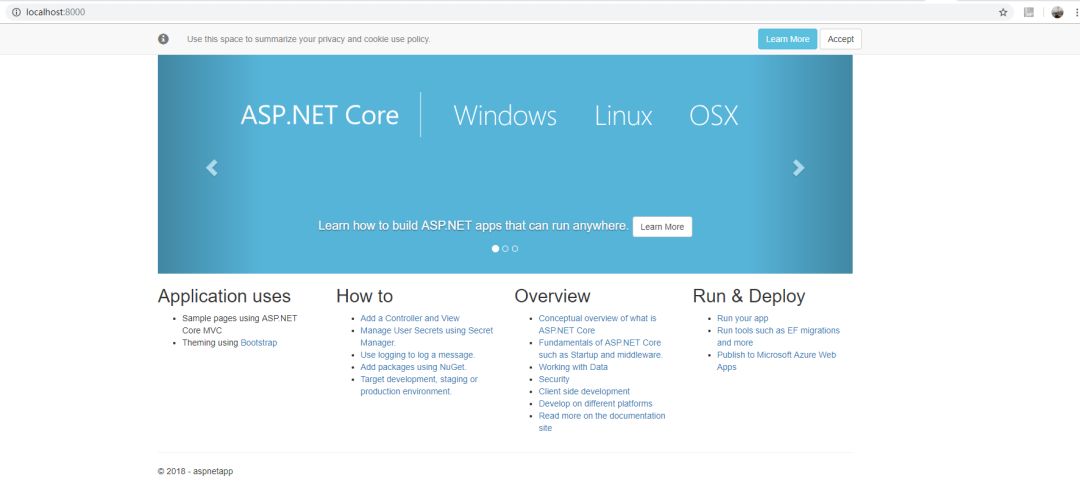Click Learn More button in carousel
The height and width of the screenshot is (501, 1080).
pyautogui.click(x=663, y=227)
